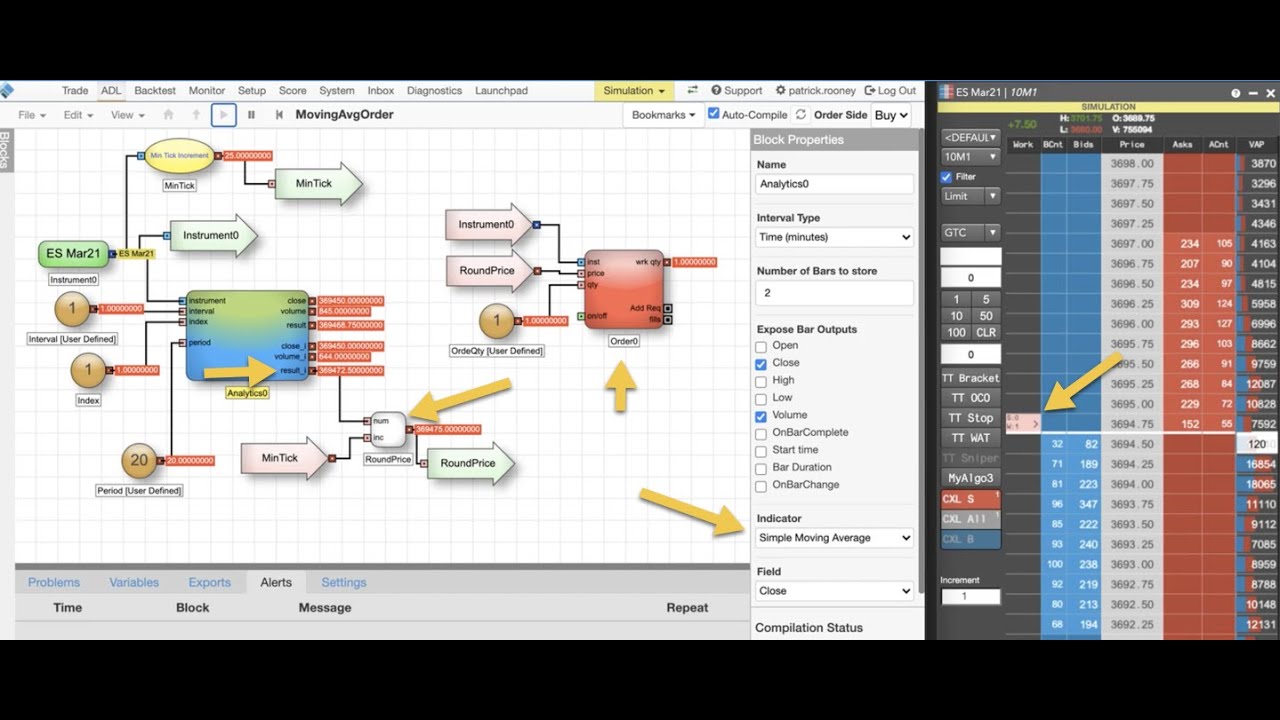Select the ES Mar21 instrument block
The width and height of the screenshot is (1280, 720).
[73, 254]
